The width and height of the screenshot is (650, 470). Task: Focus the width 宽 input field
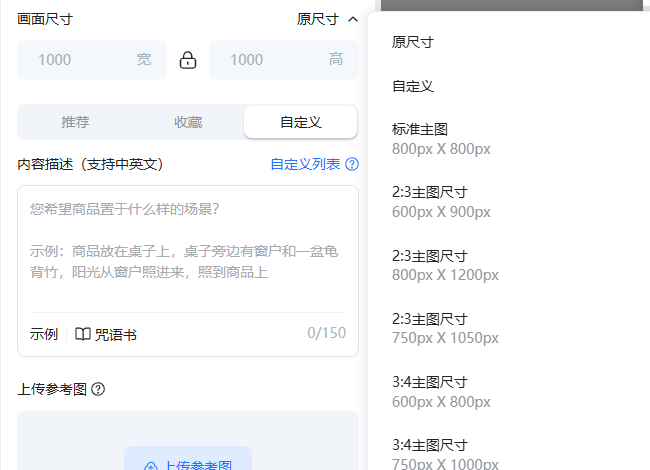coord(92,60)
